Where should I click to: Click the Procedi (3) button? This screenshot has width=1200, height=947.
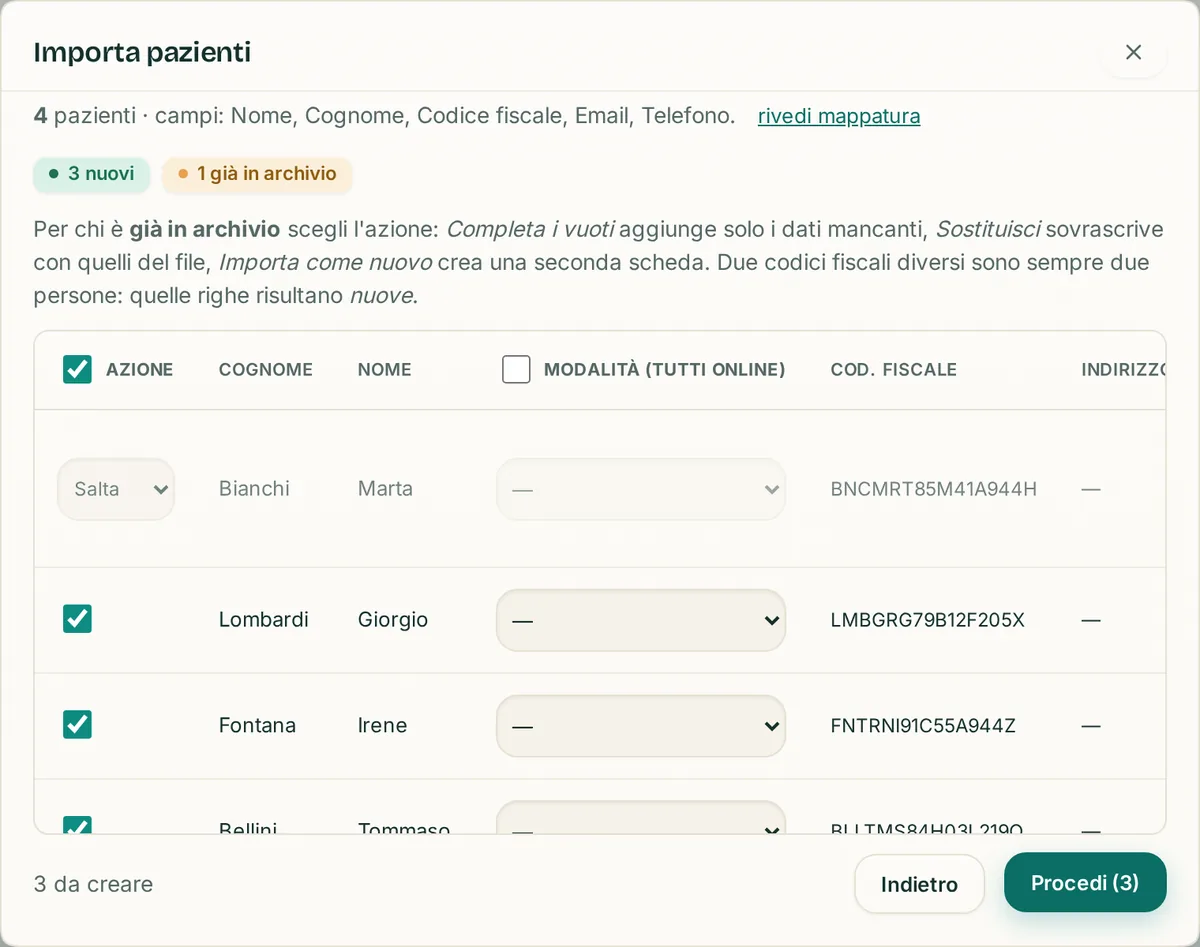pyautogui.click(x=1085, y=882)
